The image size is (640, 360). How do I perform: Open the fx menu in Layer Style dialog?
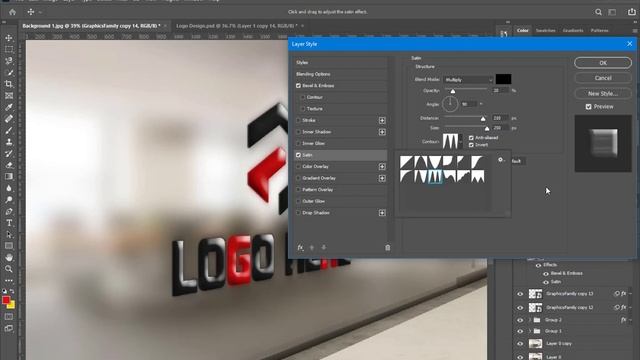300,247
